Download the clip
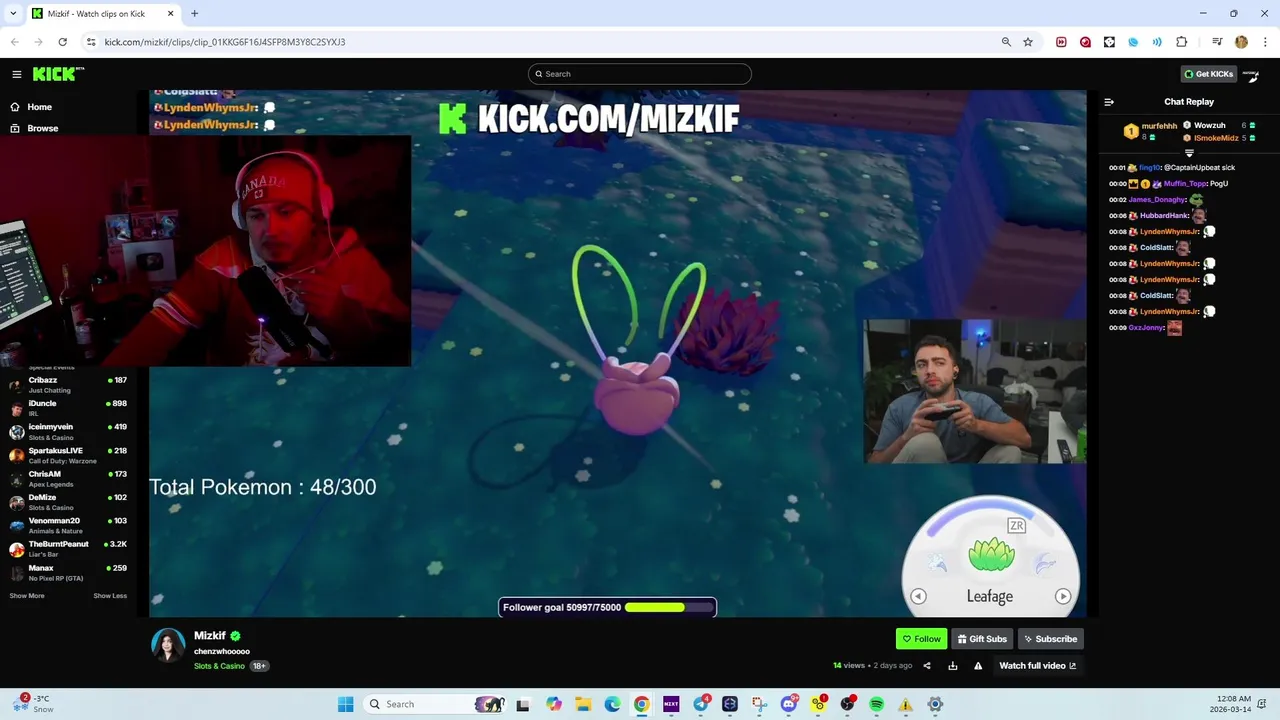This screenshot has width=1280, height=720. pyautogui.click(x=952, y=666)
